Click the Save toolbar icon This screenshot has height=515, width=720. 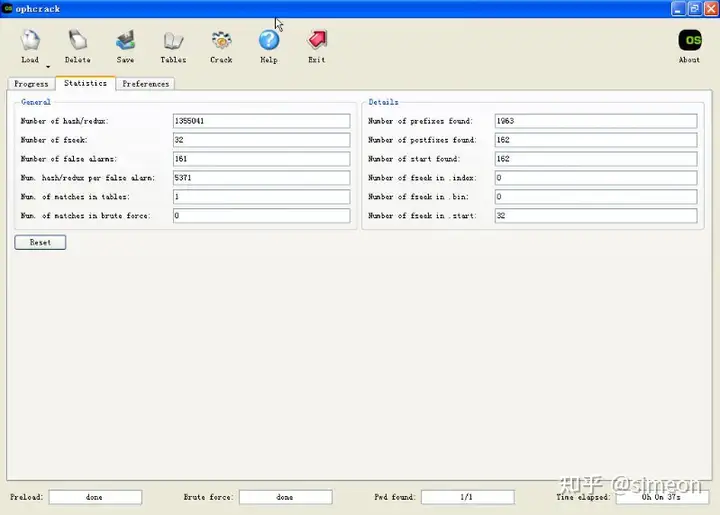point(125,40)
